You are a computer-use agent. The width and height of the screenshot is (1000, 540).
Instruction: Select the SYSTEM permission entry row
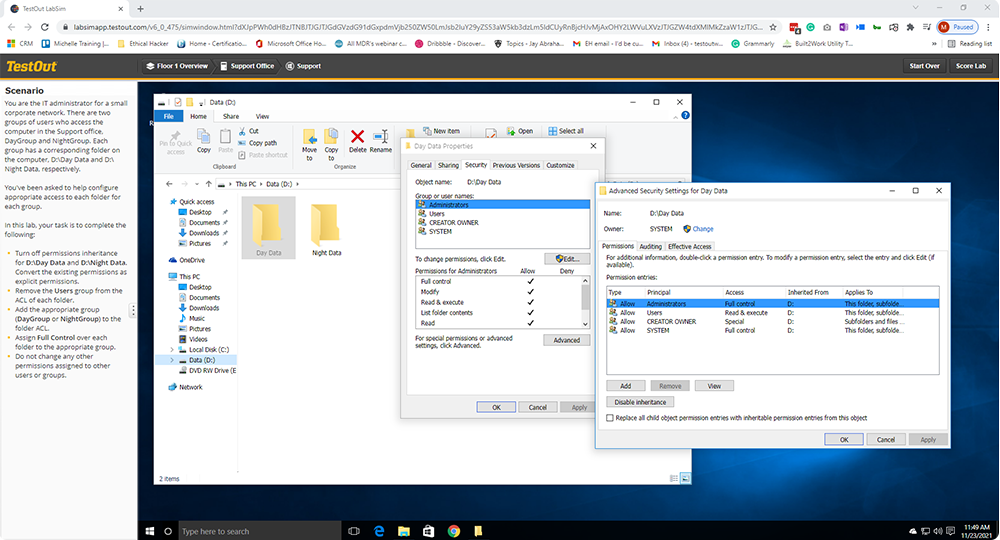point(772,331)
